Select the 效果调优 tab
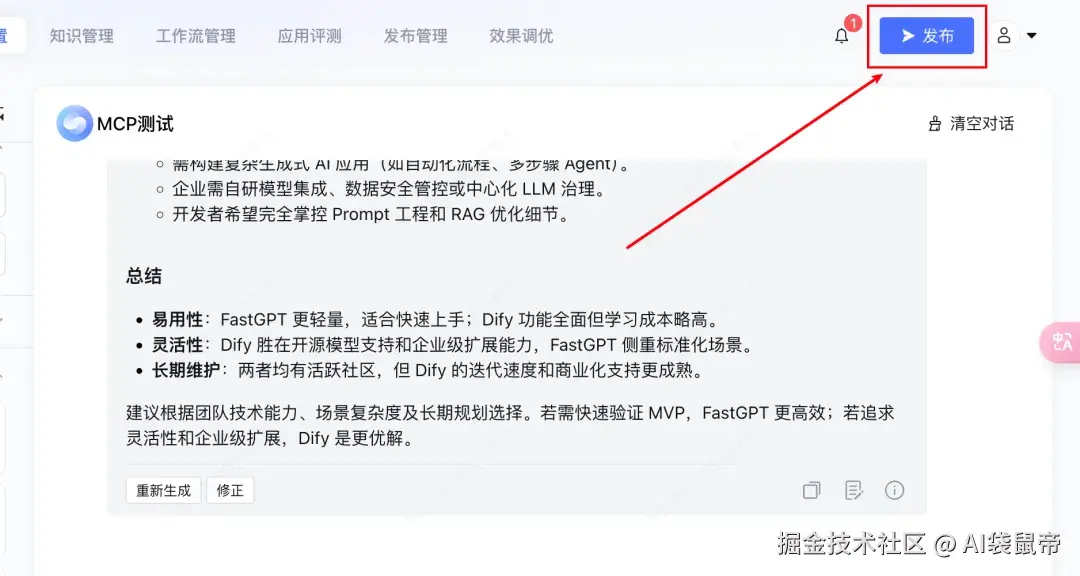Image resolution: width=1080 pixels, height=576 pixels. coord(521,36)
